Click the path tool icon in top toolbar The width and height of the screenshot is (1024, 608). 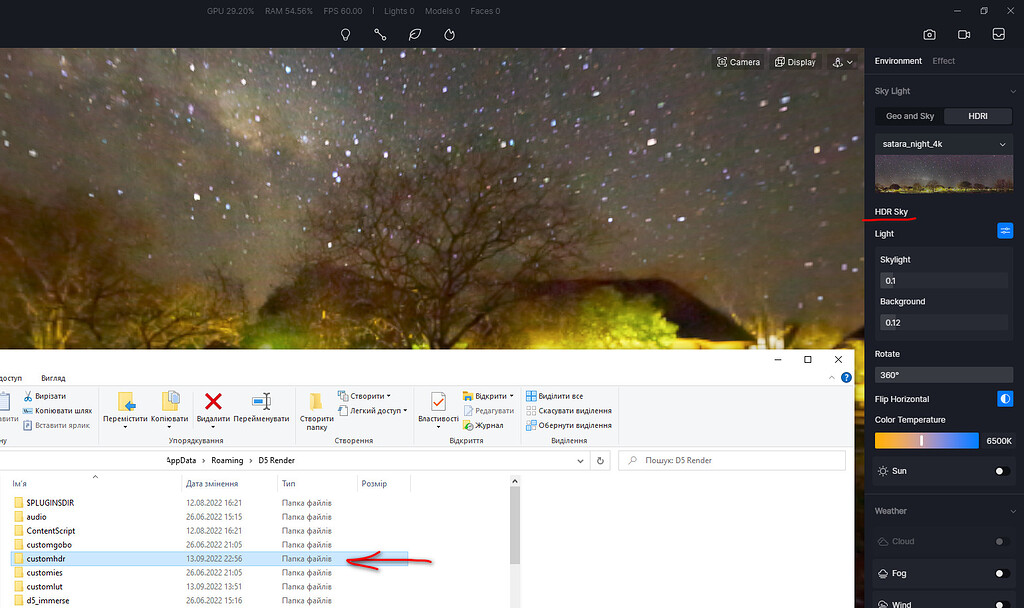(x=380, y=34)
